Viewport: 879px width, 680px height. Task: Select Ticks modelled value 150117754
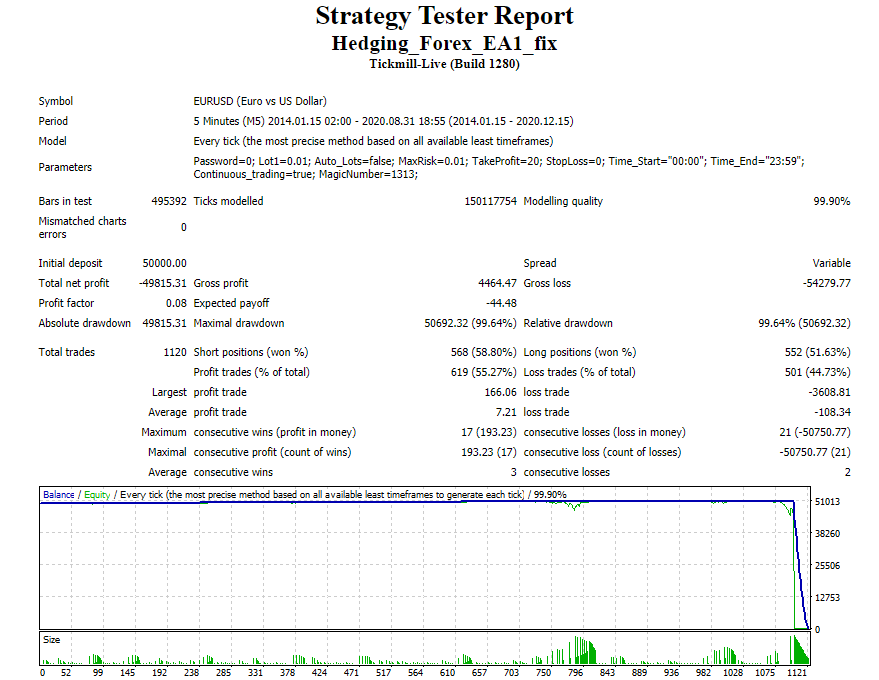click(x=491, y=201)
